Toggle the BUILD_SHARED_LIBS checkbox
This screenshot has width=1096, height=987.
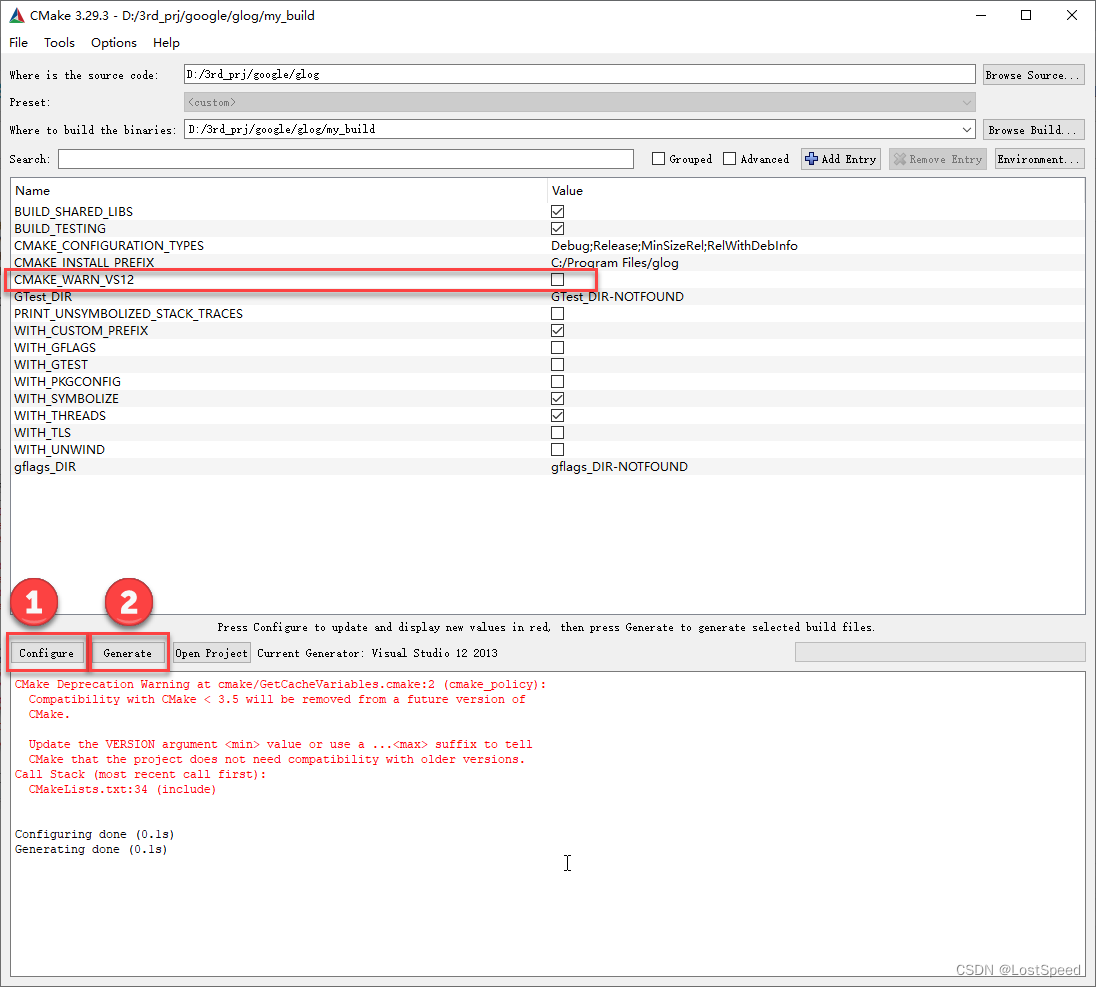pos(557,212)
